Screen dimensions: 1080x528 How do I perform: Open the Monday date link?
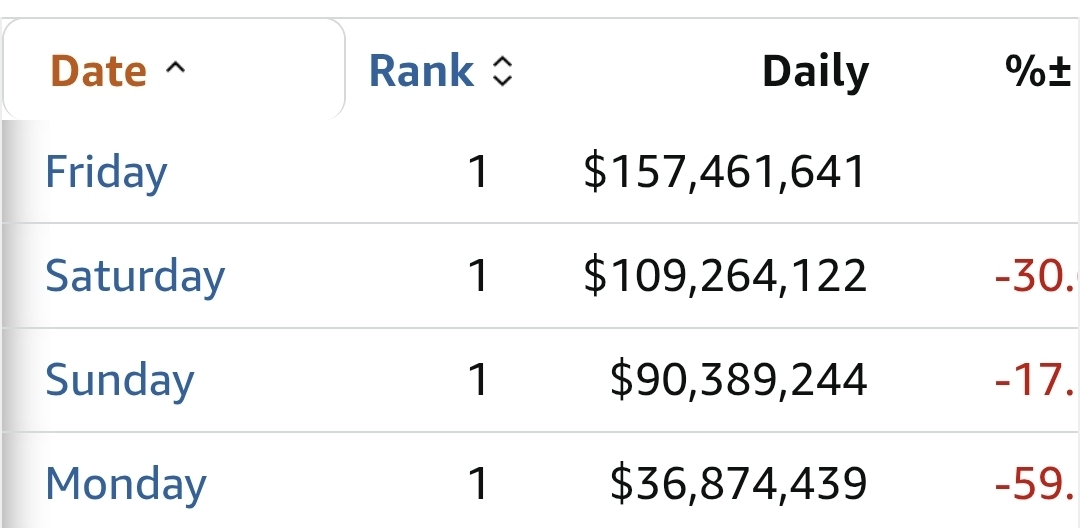(126, 483)
